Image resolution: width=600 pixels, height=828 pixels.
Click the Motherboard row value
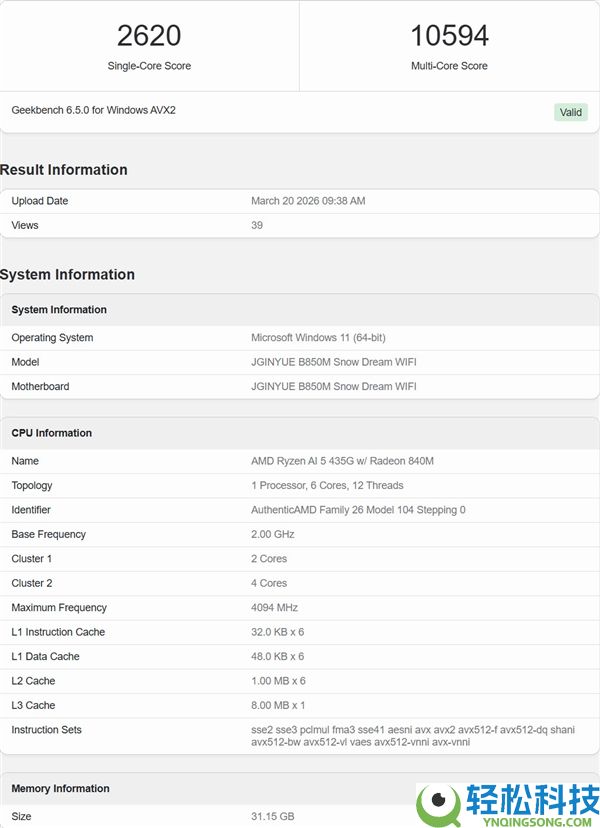tap(334, 386)
